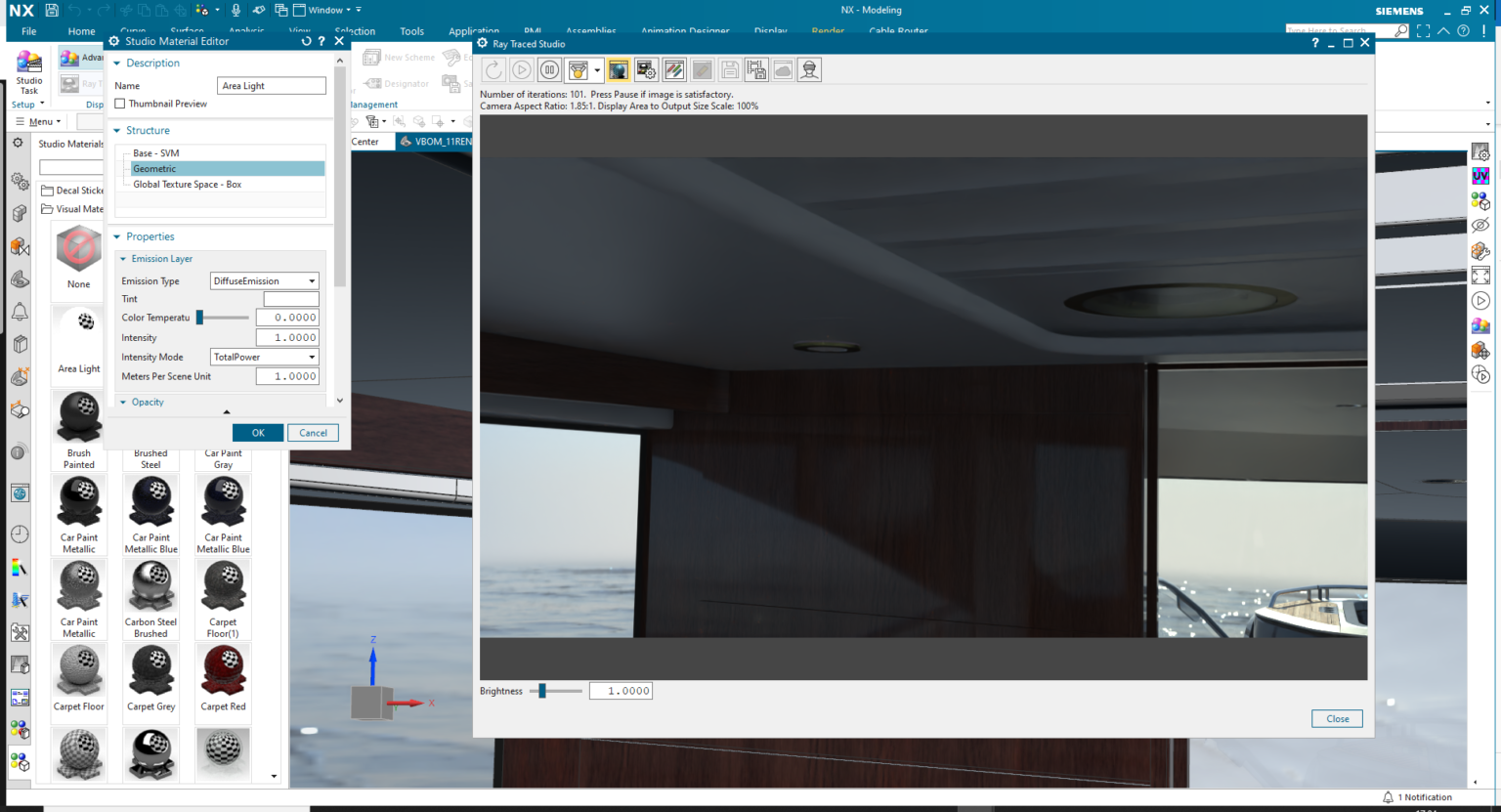Toggle the cloud rendering icon

click(x=784, y=68)
